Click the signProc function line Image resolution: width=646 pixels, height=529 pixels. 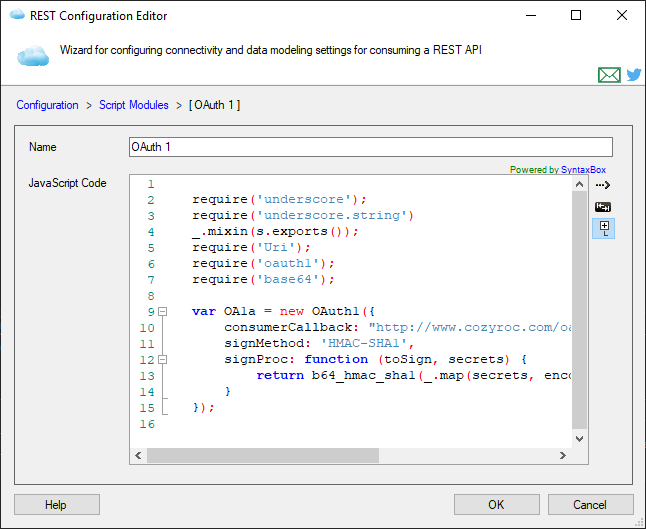point(375,360)
